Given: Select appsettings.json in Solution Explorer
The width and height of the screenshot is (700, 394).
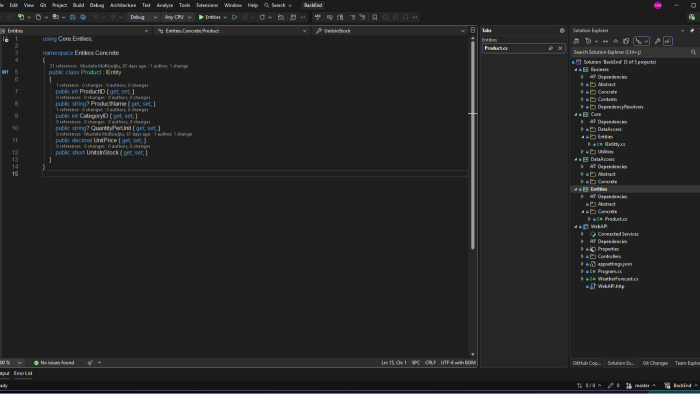Looking at the screenshot, I should point(615,264).
